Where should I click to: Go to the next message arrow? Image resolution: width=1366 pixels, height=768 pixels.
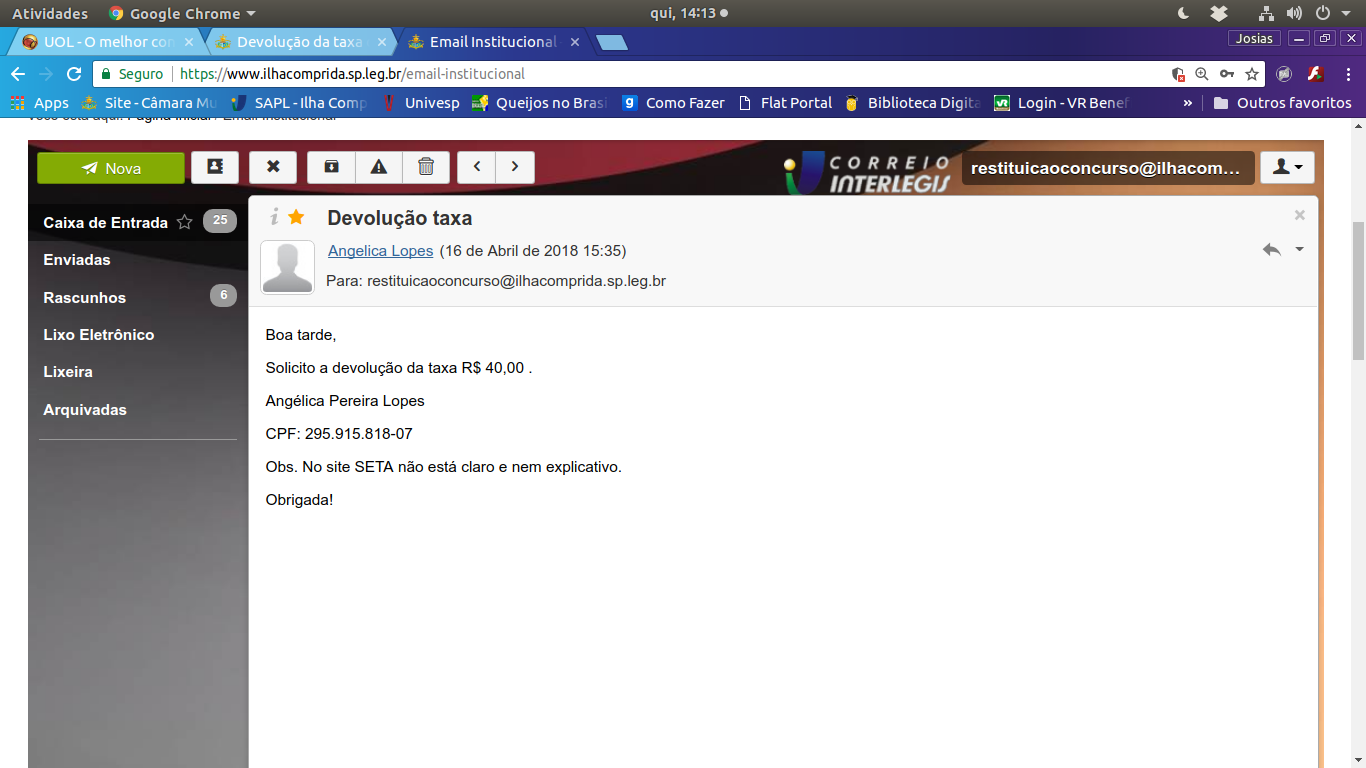point(515,167)
